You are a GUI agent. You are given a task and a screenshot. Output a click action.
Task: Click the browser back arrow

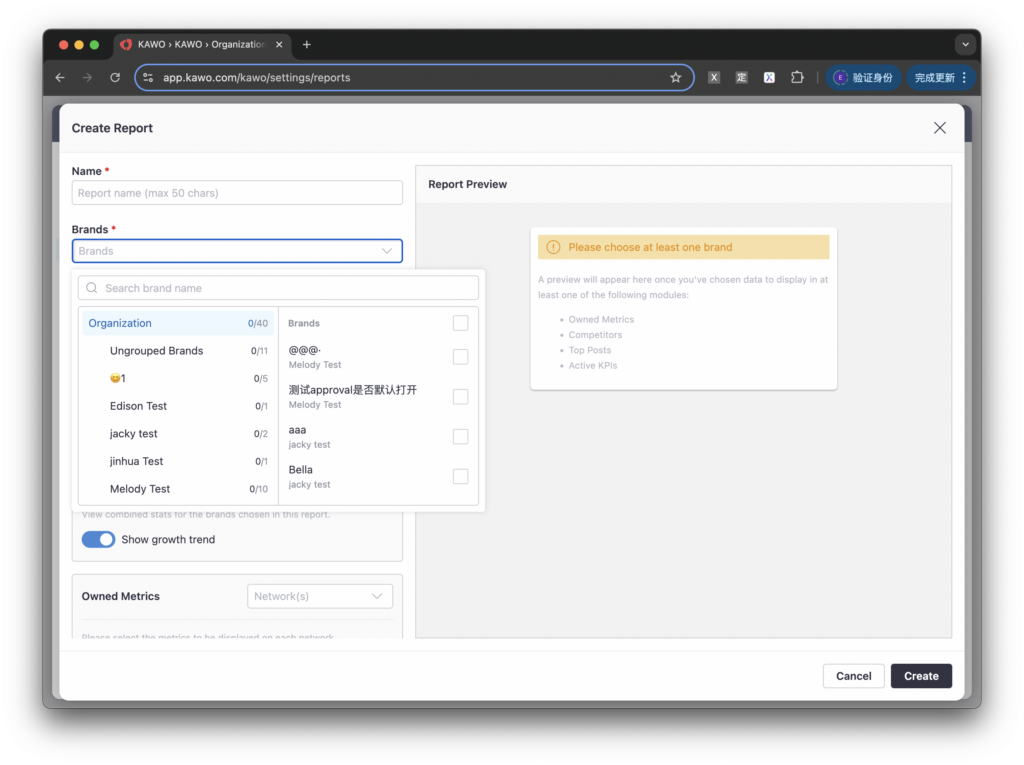[60, 78]
